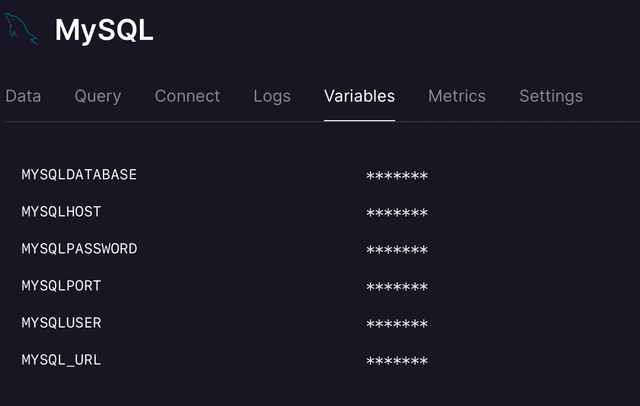640x406 pixels.
Task: Unmask the MYSQL_URL value
Action: click(397, 362)
